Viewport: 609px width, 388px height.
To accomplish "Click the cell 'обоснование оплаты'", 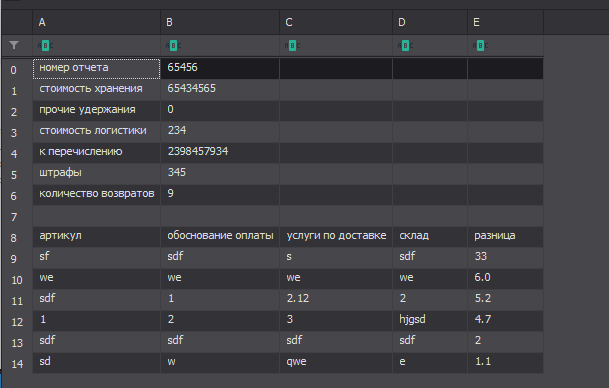I will tap(220, 237).
